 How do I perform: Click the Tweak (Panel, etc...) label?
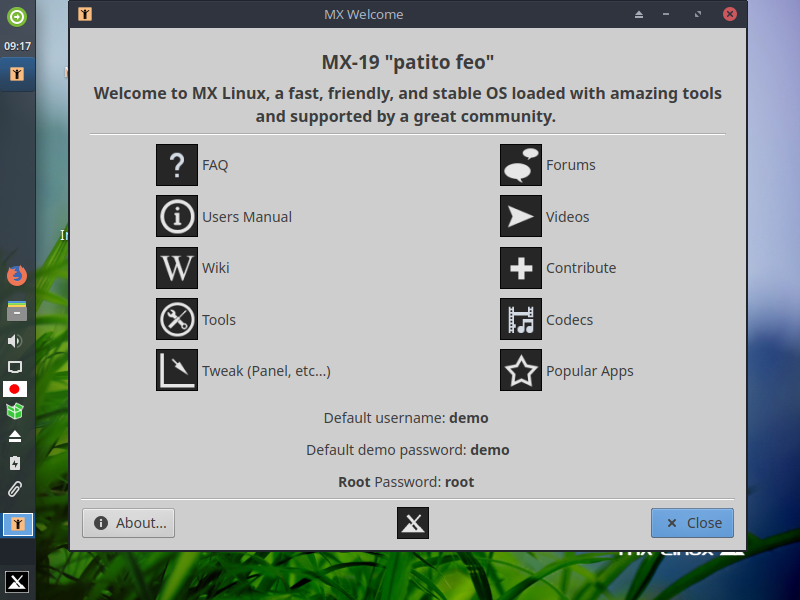coord(266,371)
